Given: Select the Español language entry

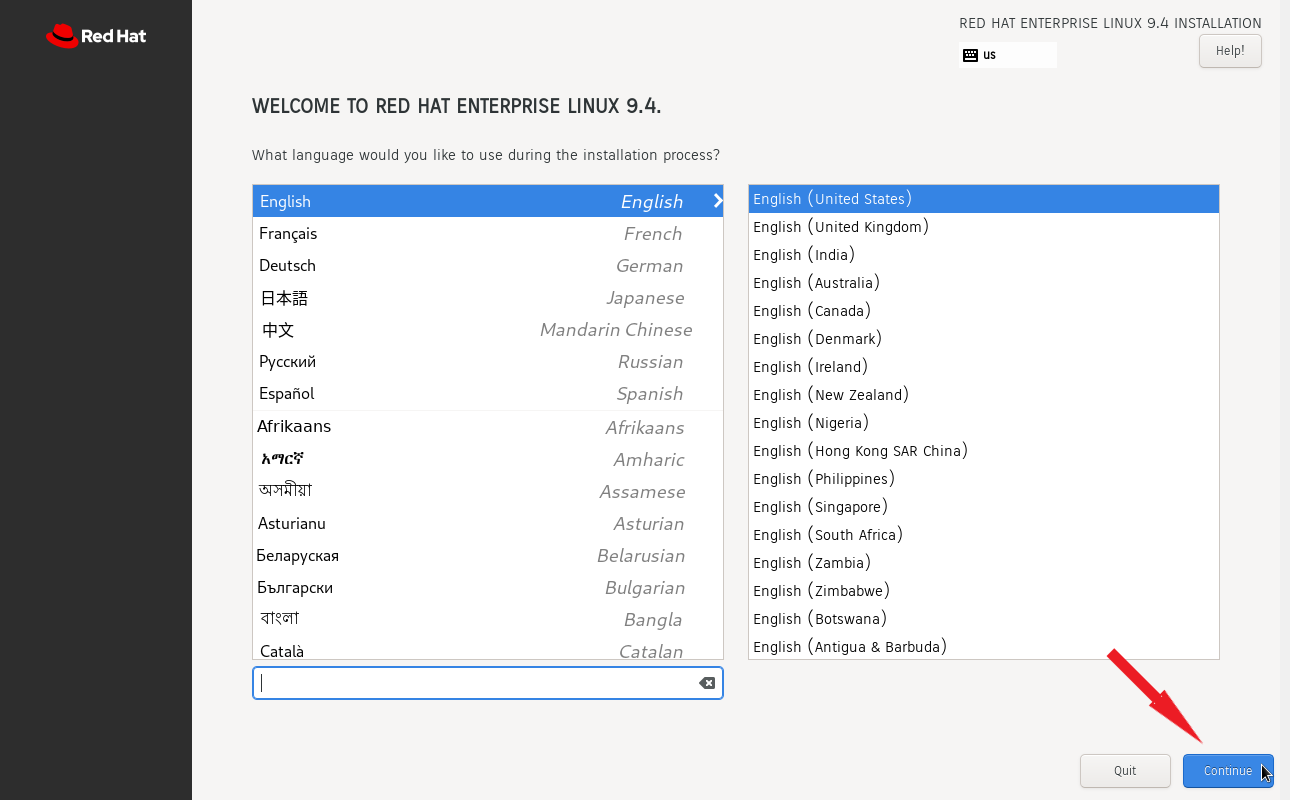Looking at the screenshot, I should click(x=400, y=393).
